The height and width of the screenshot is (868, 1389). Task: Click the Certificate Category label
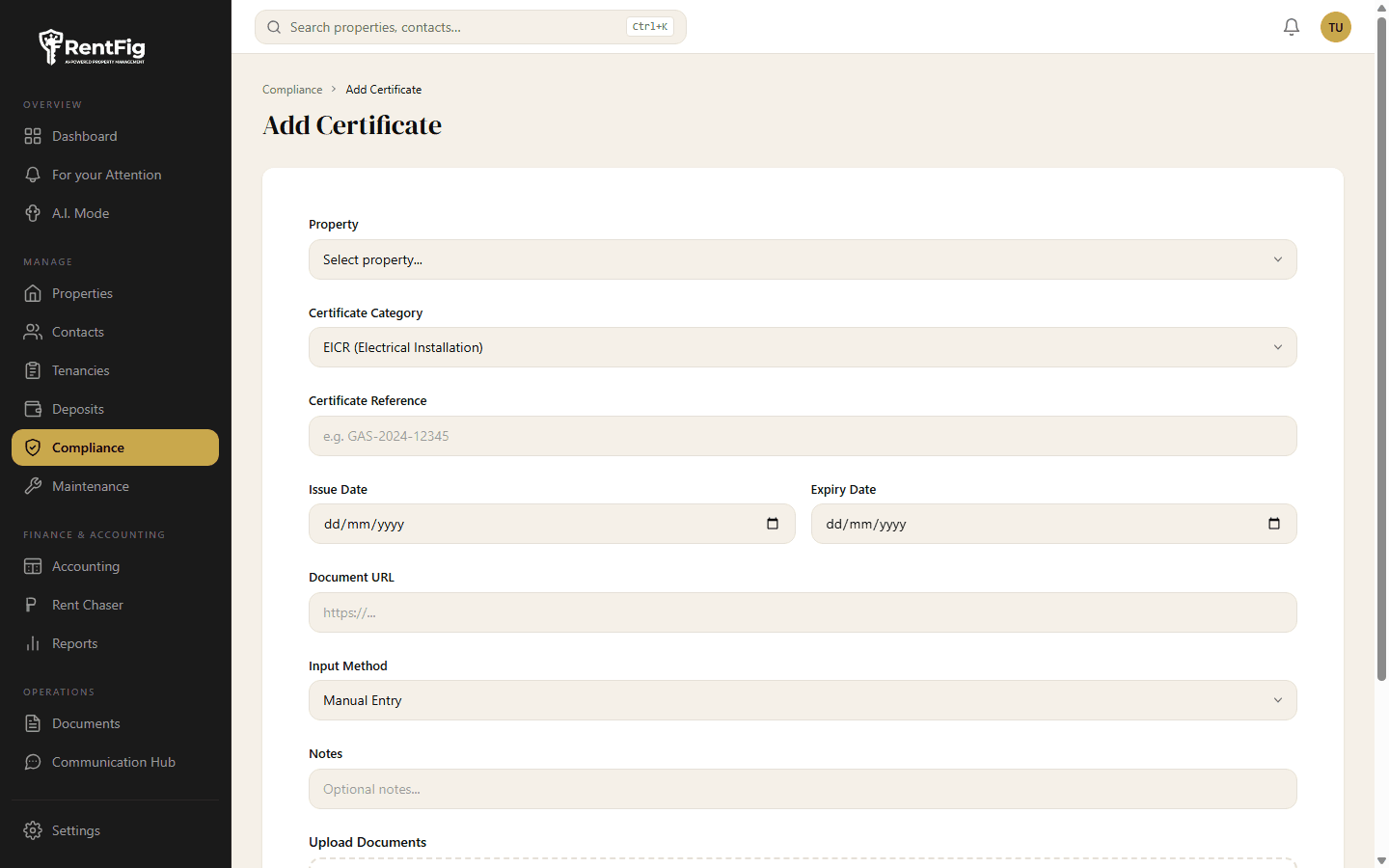tap(366, 312)
